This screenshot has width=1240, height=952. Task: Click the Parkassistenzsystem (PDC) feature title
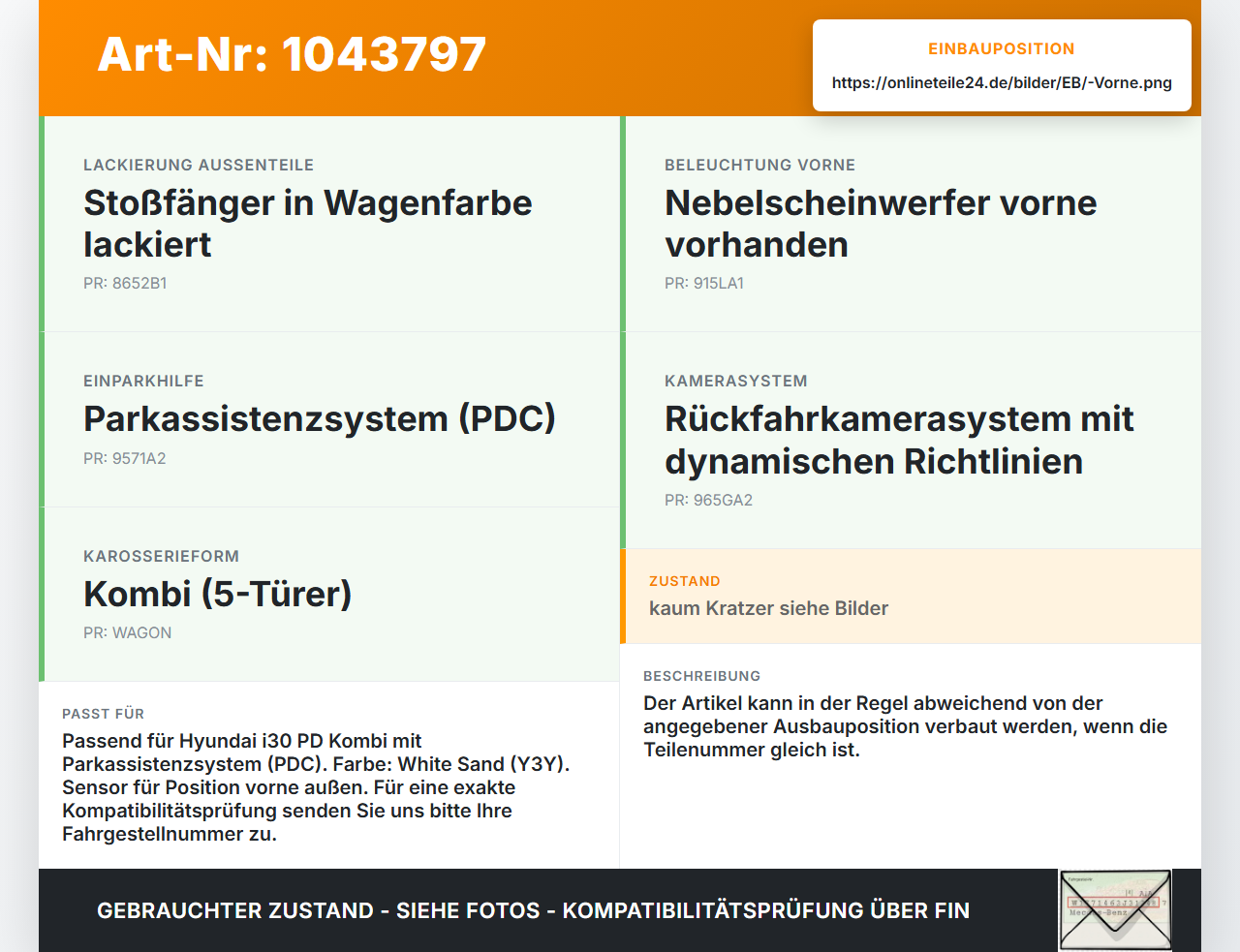pyautogui.click(x=320, y=418)
